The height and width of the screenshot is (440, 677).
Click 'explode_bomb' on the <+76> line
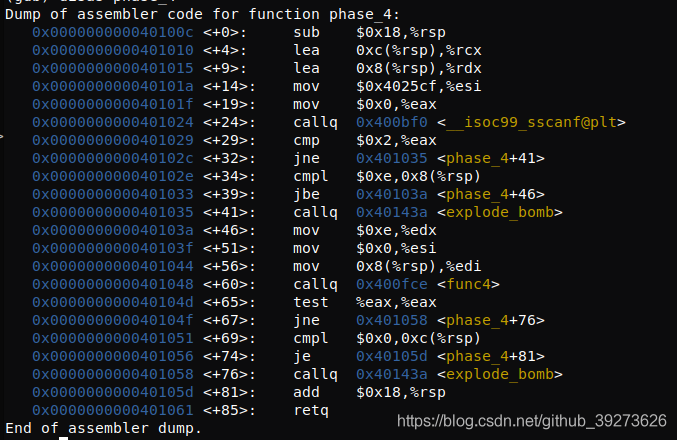(500, 374)
